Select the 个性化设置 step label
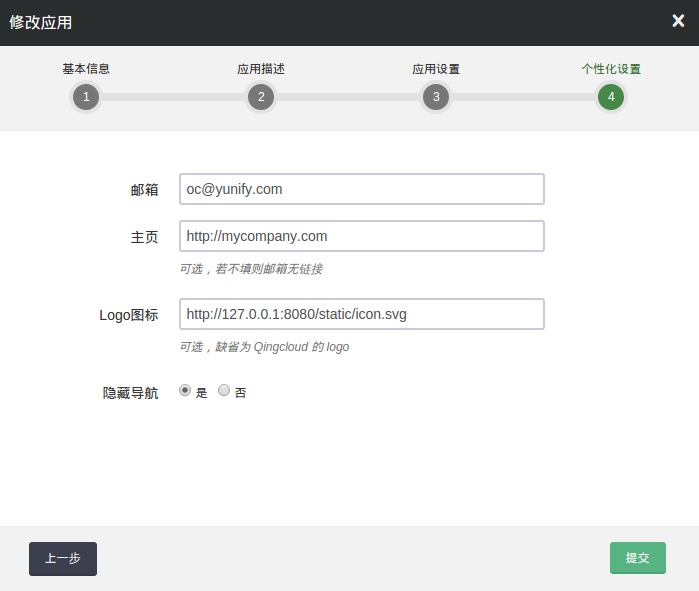This screenshot has height=591, width=699. (611, 69)
